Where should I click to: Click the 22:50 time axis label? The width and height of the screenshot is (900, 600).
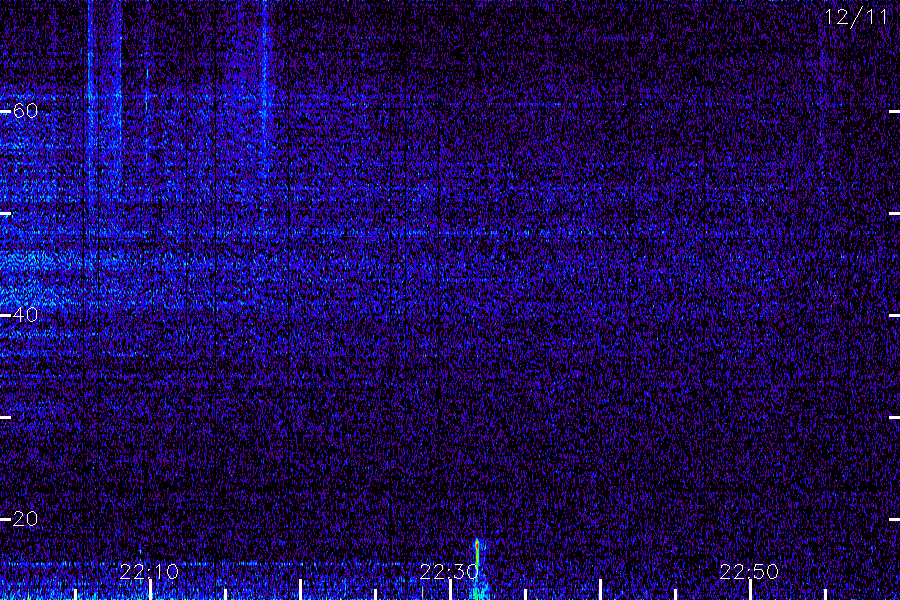pyautogui.click(x=749, y=572)
